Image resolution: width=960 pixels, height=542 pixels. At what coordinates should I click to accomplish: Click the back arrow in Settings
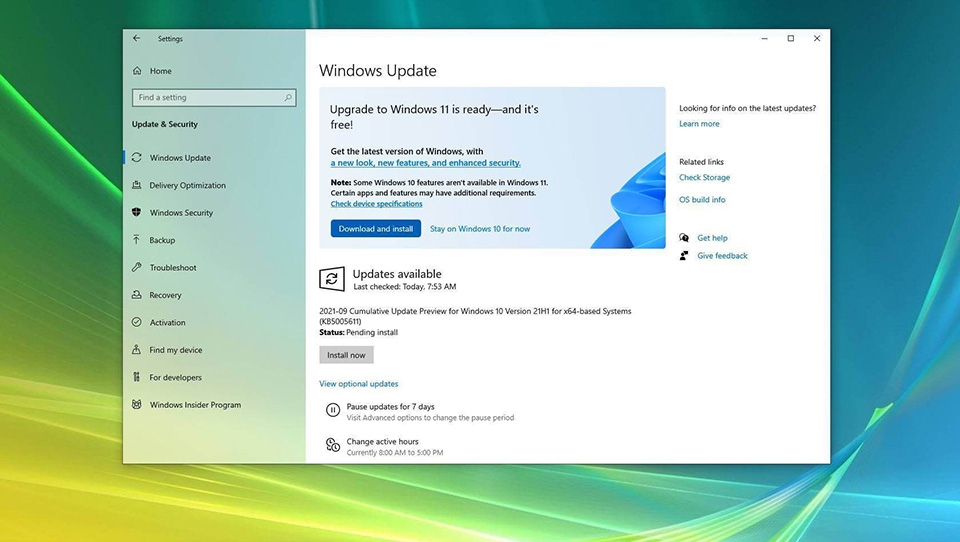click(x=137, y=38)
